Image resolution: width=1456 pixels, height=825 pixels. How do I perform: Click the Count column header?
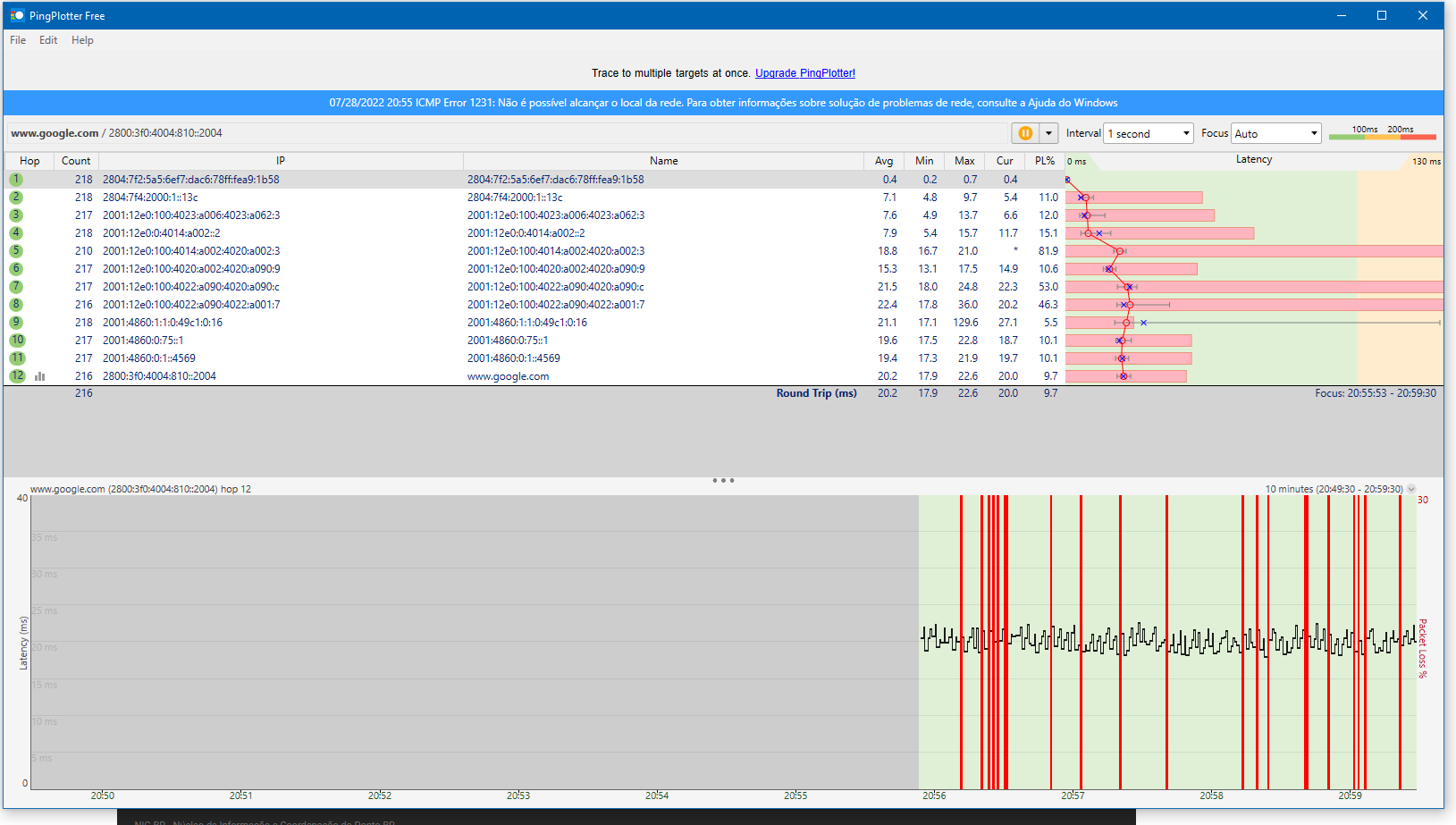[76, 161]
